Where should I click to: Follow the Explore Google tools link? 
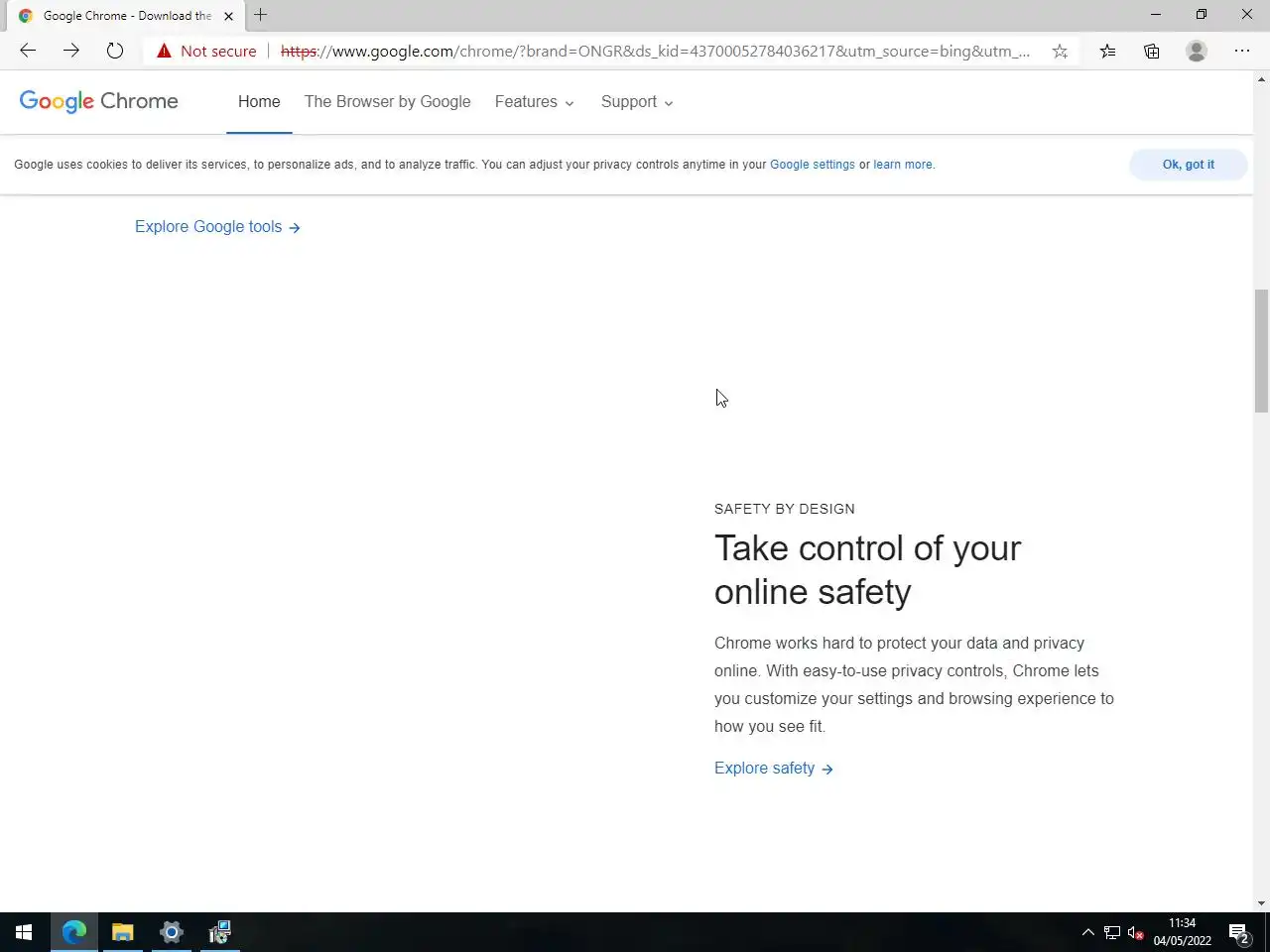(x=217, y=226)
